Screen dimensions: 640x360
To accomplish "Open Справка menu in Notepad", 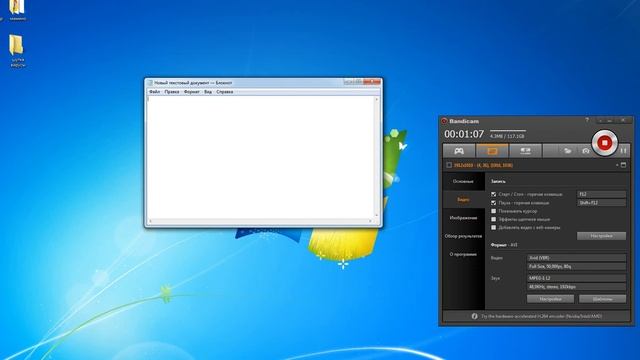I will [x=224, y=92].
